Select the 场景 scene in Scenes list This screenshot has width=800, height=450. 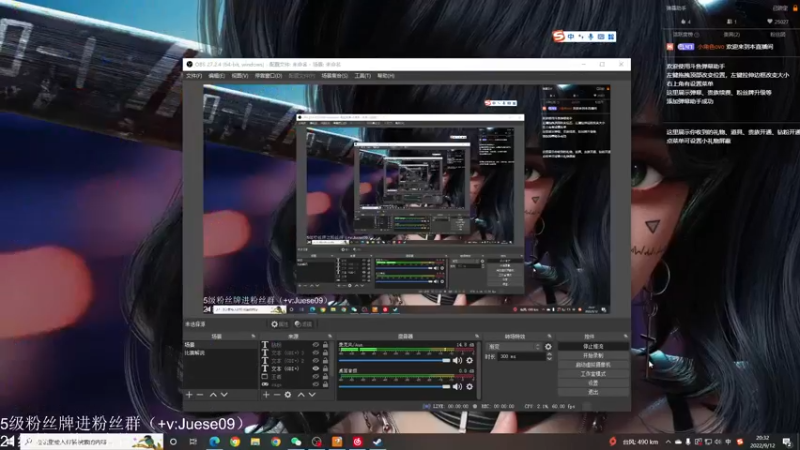(220, 345)
